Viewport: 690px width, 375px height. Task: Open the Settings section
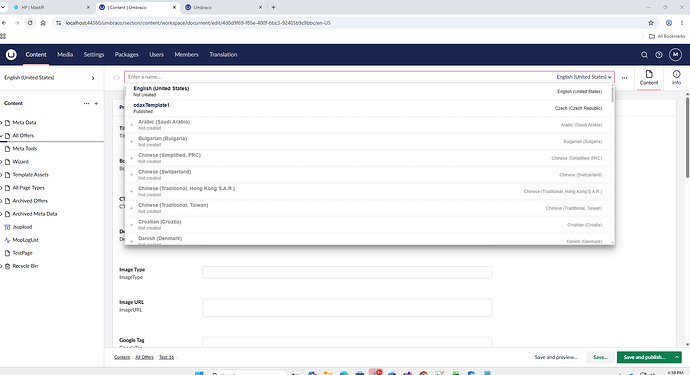94,55
